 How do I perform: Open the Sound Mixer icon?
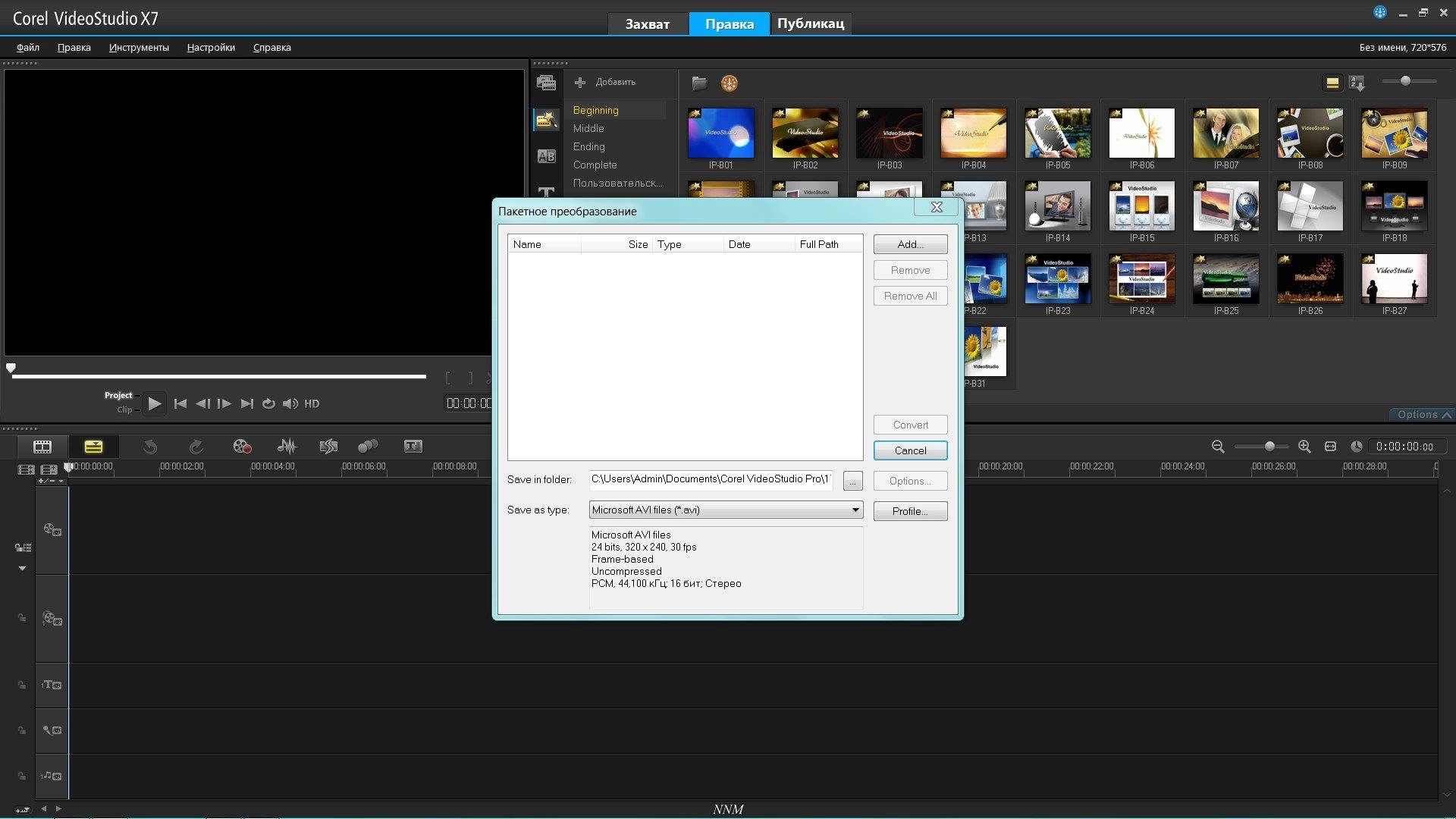[287, 447]
